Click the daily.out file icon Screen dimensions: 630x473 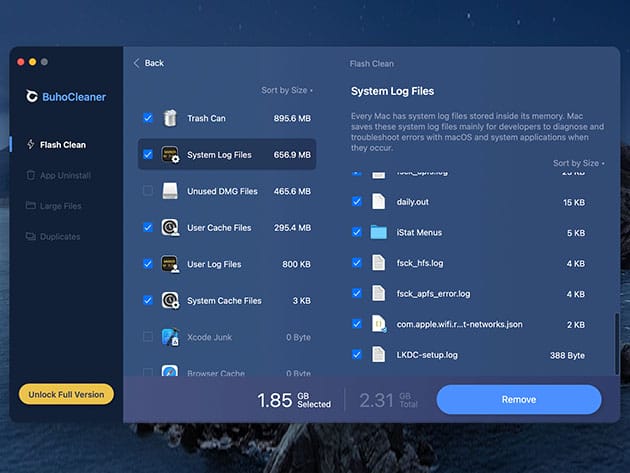[378, 202]
